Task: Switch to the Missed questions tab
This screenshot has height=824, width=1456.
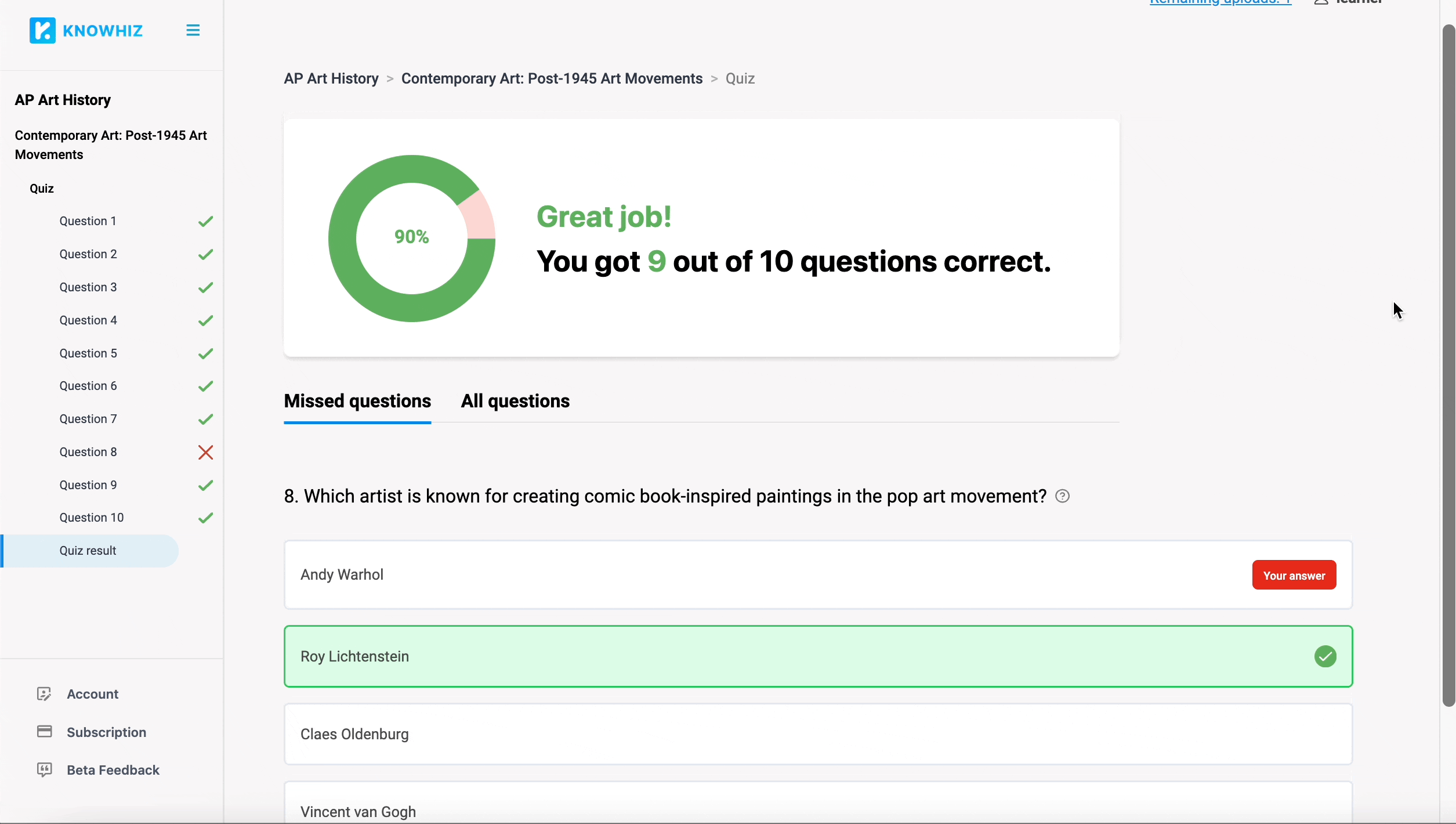Action: [357, 401]
